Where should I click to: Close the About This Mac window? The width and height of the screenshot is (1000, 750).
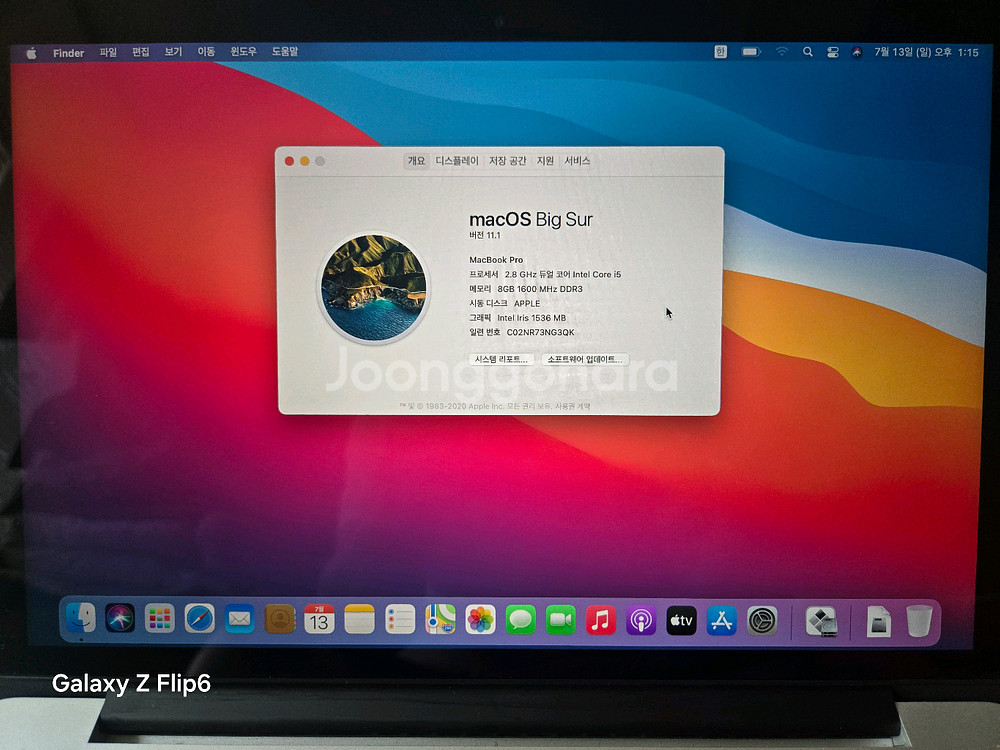(290, 161)
